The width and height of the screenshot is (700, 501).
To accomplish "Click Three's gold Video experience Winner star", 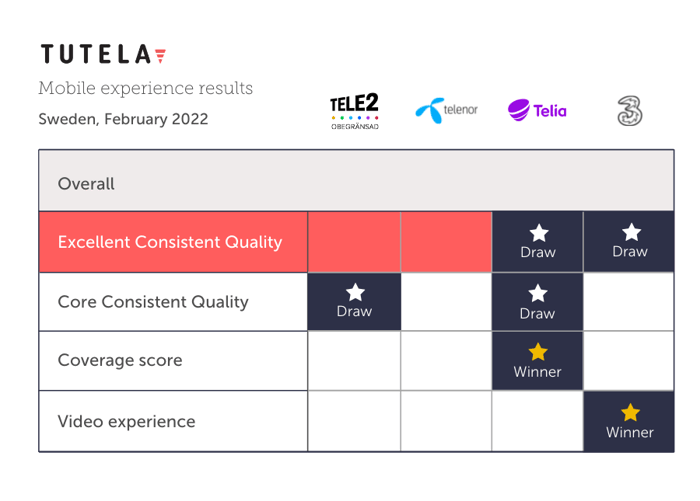I will pos(630,412).
